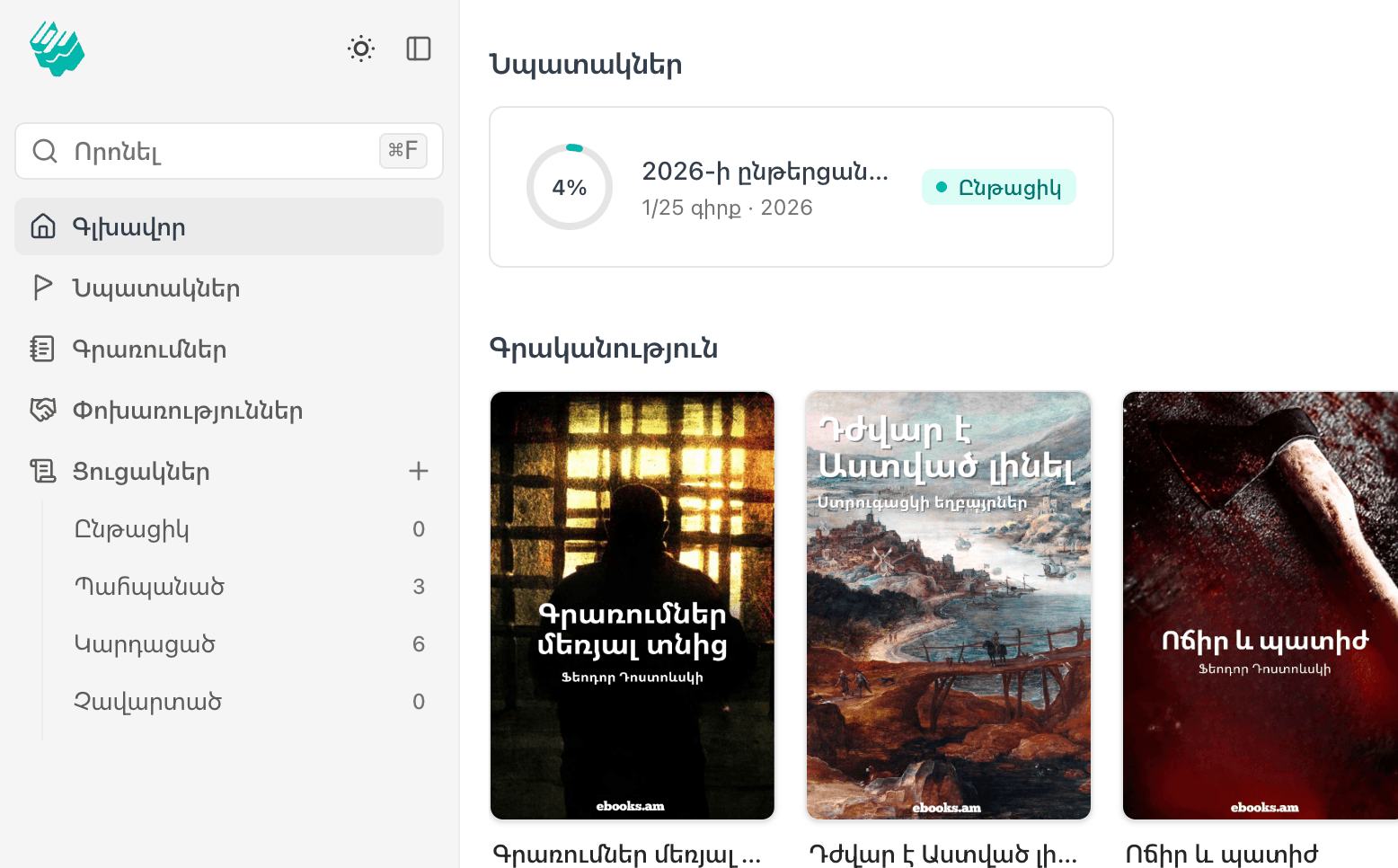The height and width of the screenshot is (868, 1398).
Task: Select the Գլխավոր menu item
Action: pyautogui.click(x=229, y=226)
